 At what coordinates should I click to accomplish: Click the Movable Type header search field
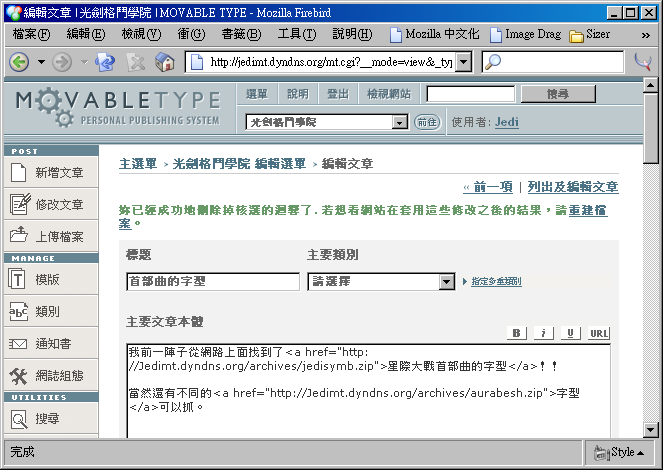tap(471, 94)
